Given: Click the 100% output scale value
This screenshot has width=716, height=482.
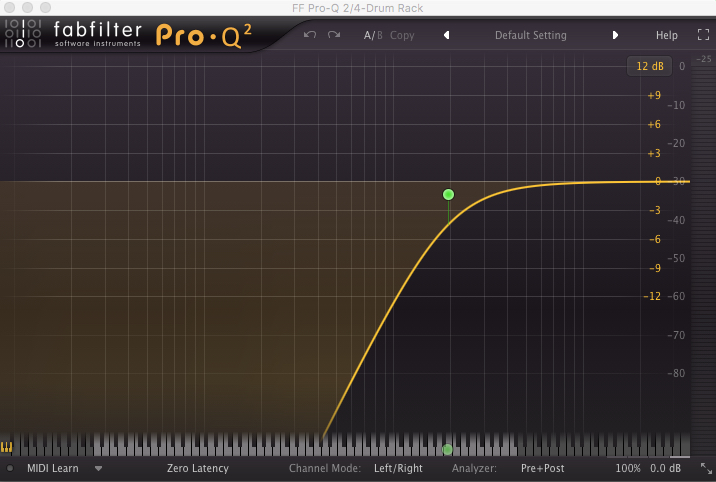Looking at the screenshot, I should pyautogui.click(x=628, y=468).
